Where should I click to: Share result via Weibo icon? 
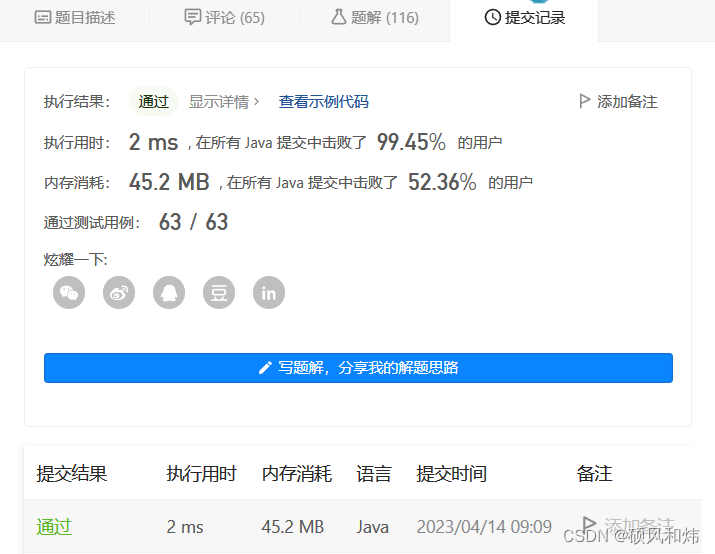pos(119,293)
